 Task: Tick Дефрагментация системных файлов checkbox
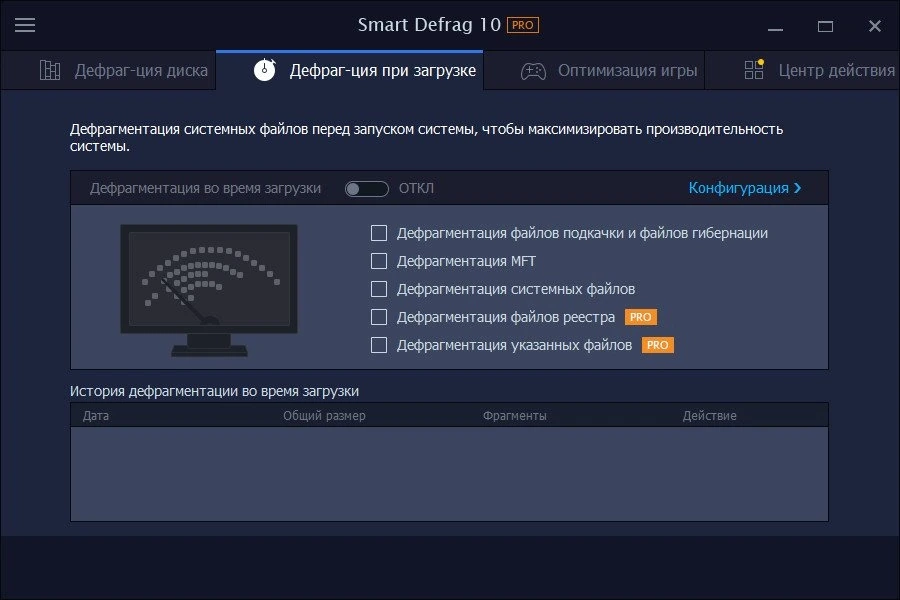point(379,289)
